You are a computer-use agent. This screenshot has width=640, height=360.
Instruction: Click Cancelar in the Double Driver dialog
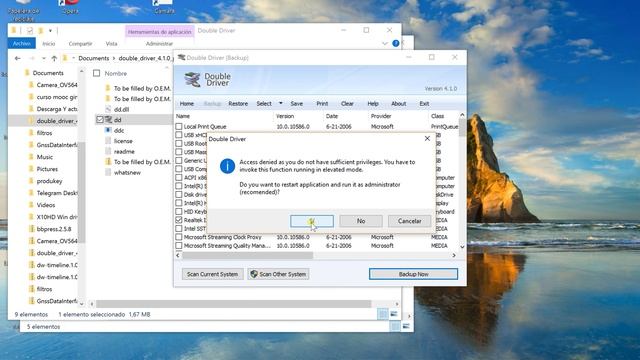(409, 221)
